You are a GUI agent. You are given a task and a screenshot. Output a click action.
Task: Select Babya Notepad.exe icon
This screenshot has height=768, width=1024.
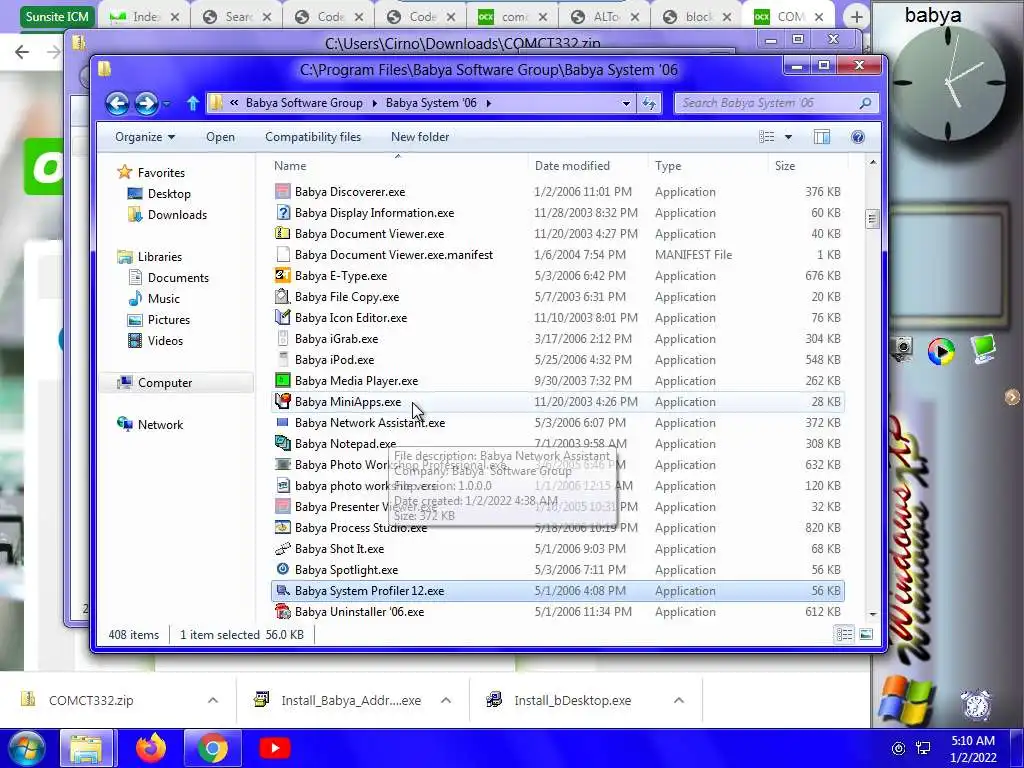click(x=282, y=443)
